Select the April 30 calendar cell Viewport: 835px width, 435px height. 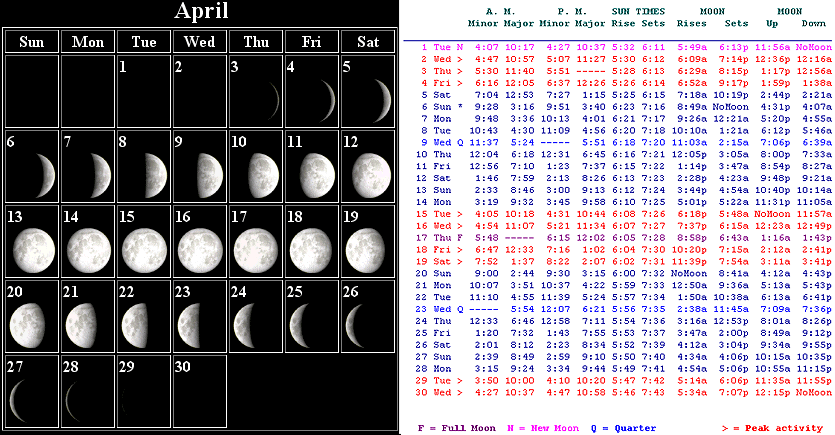199,390
